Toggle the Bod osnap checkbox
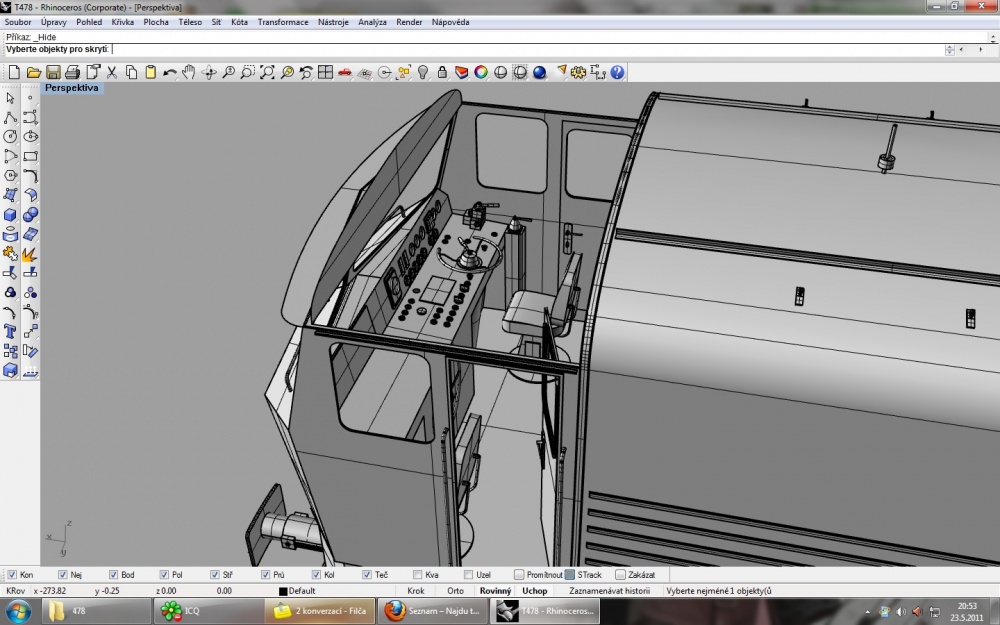The image size is (1000, 625). (x=114, y=575)
